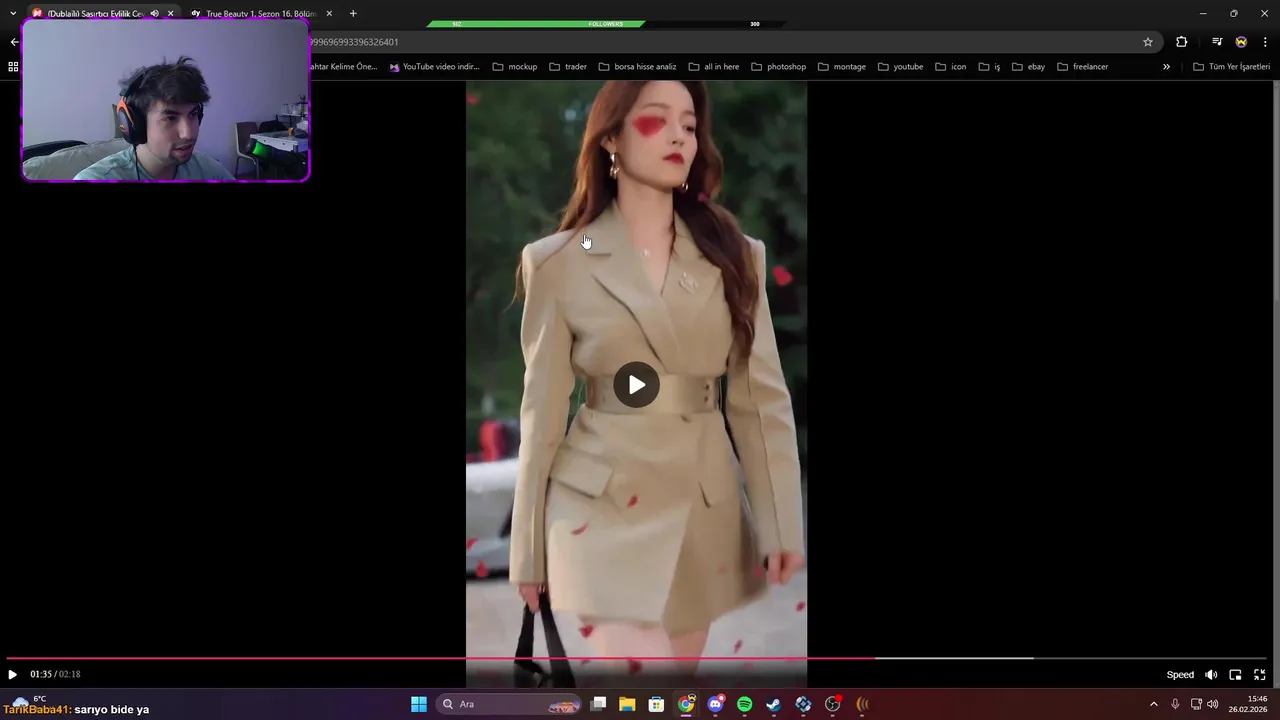This screenshot has width=1280, height=720.
Task: Exit fullscreen video view
Action: 1260,675
